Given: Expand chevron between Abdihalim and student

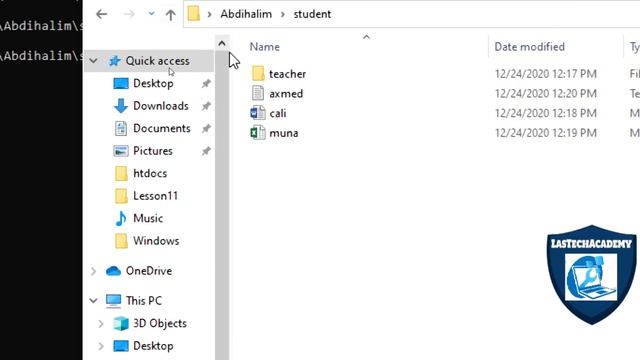Looking at the screenshot, I should (x=283, y=14).
